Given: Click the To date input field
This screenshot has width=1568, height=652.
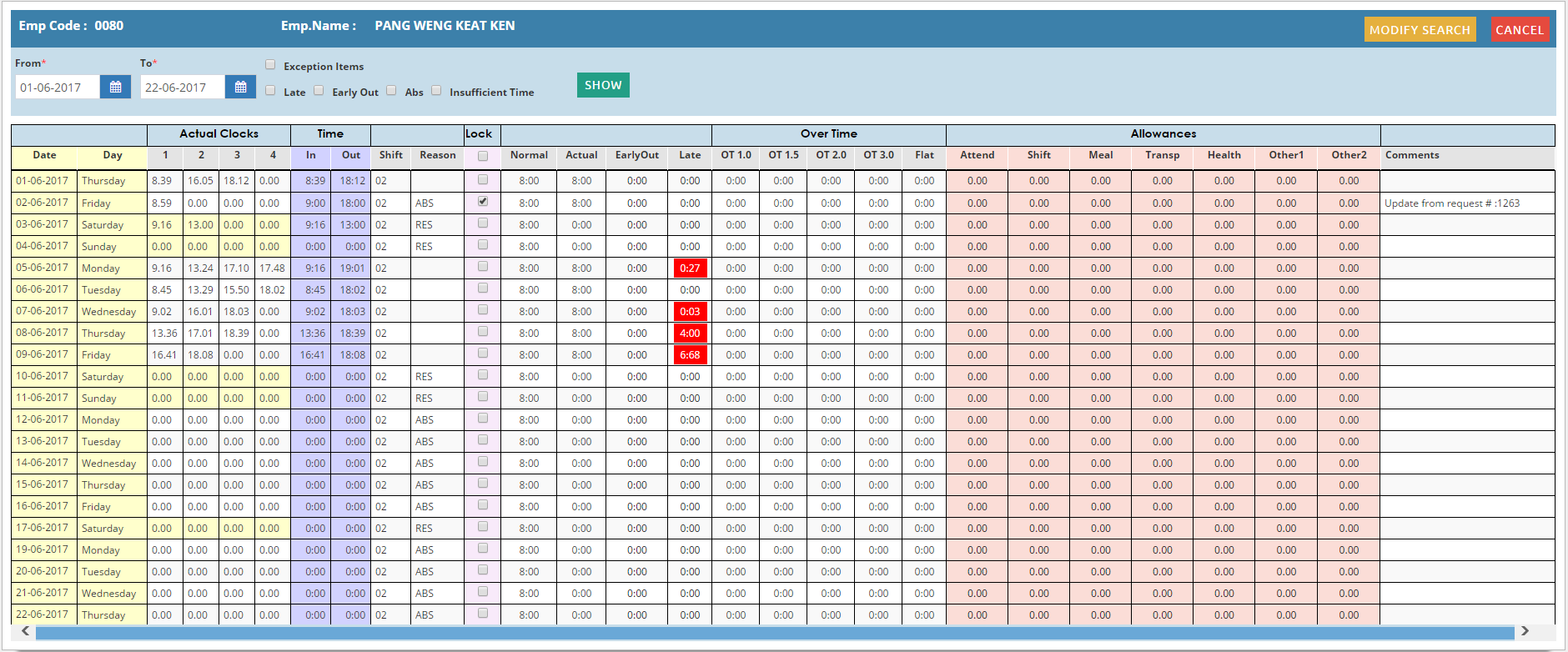Looking at the screenshot, I should click(182, 88).
